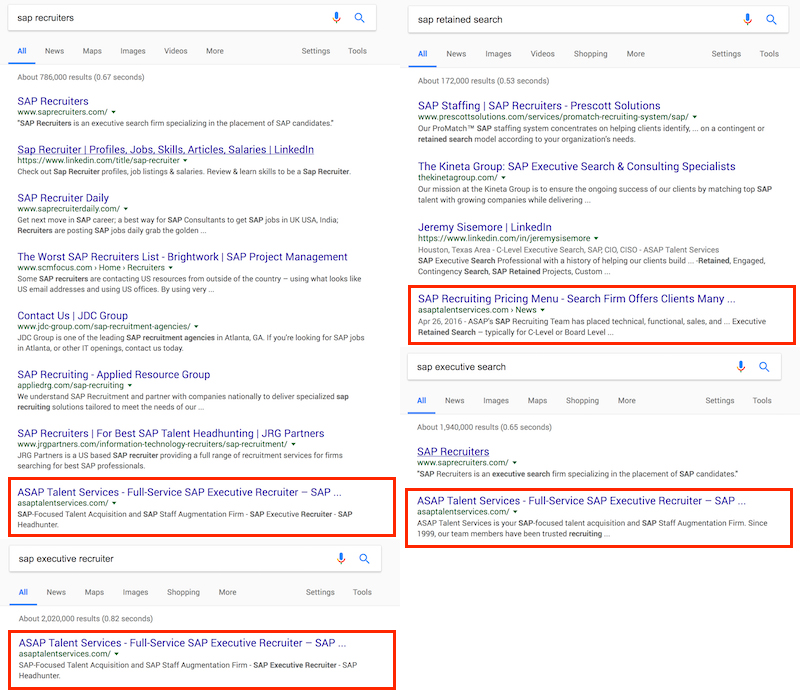This screenshot has height=700, width=800.
Task: Open dropdown arrow beside asaptalentservices.com under sap executive search
Action: pyautogui.click(x=515, y=512)
